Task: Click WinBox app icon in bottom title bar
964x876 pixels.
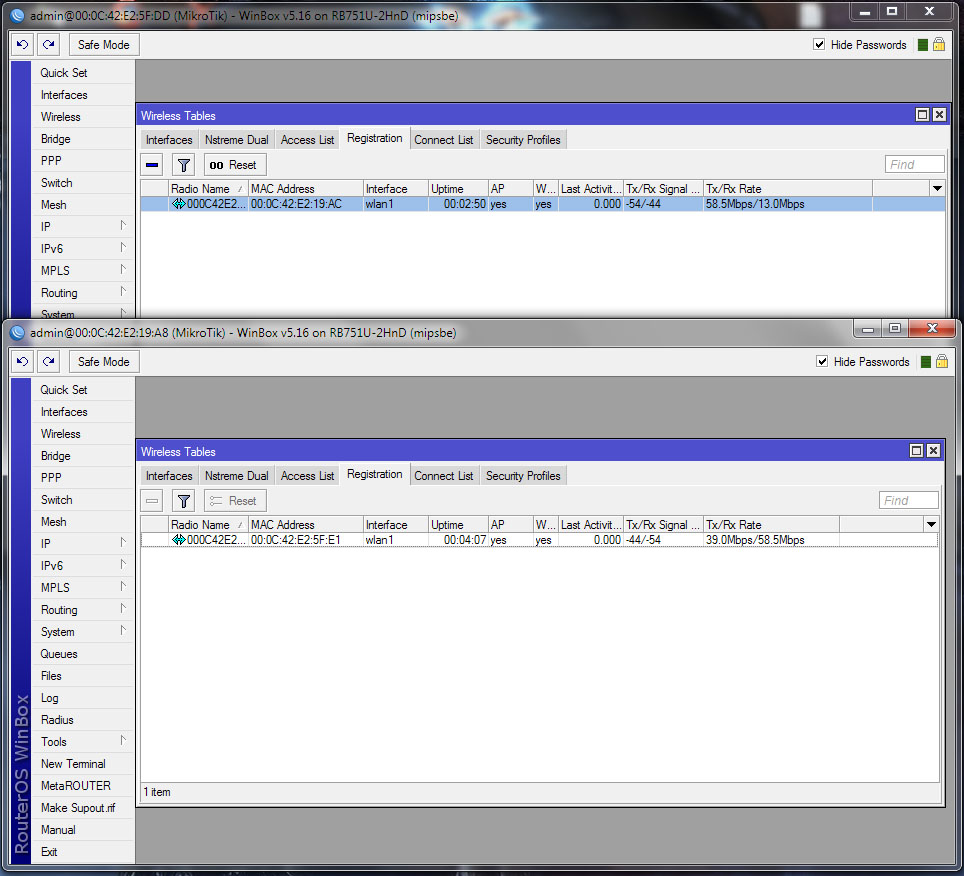Action: (17, 333)
